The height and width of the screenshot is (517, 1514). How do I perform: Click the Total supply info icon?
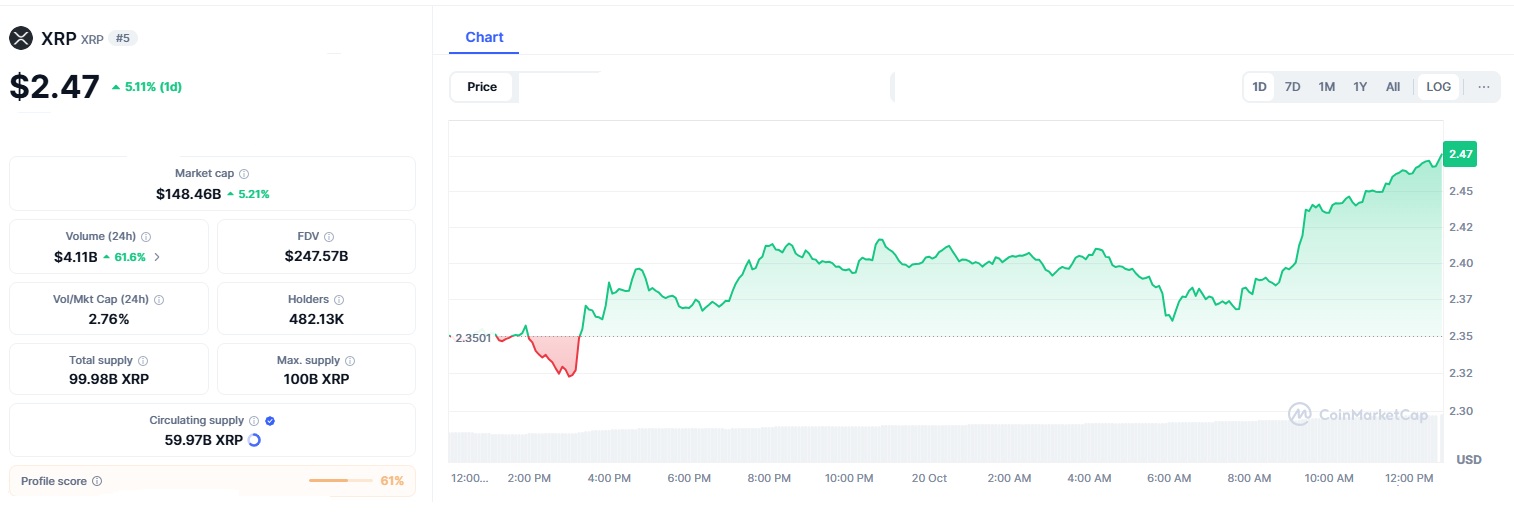143,361
